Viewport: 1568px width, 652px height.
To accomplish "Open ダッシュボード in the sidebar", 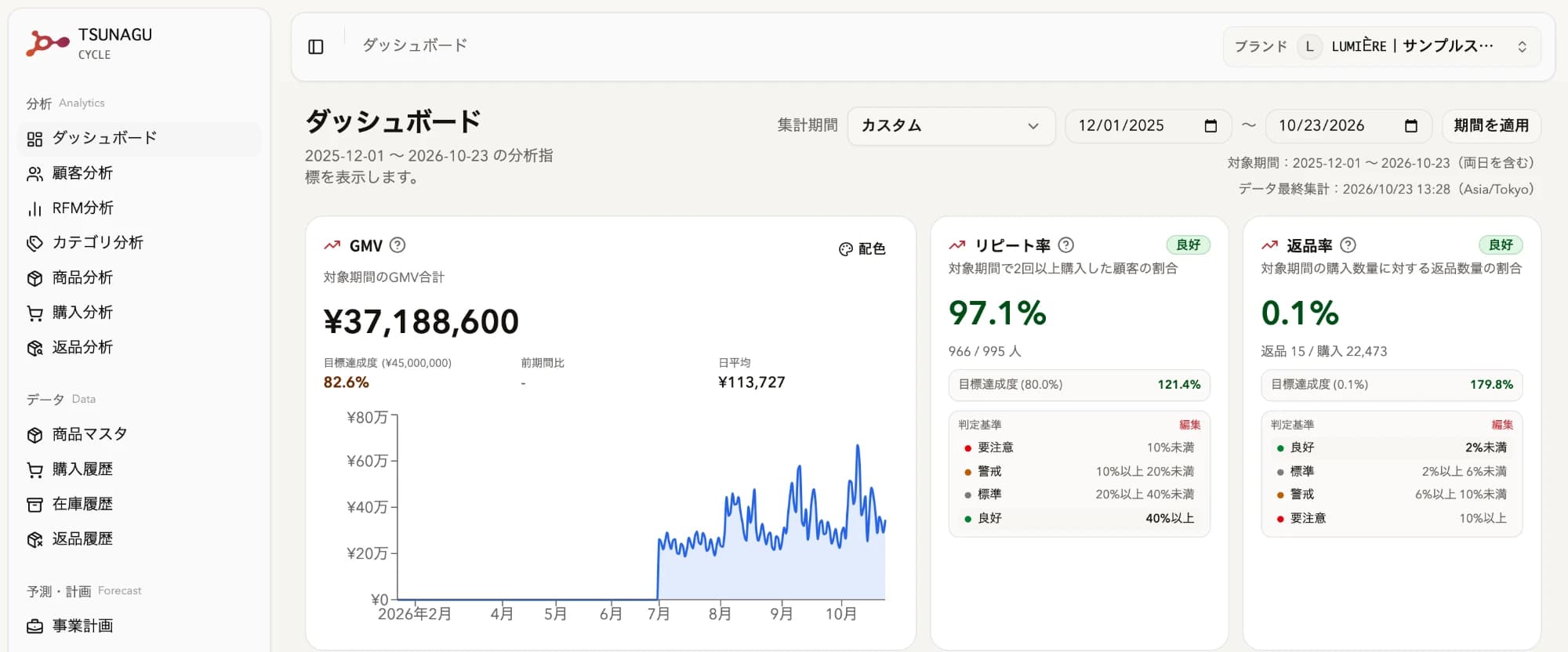I will coord(140,139).
